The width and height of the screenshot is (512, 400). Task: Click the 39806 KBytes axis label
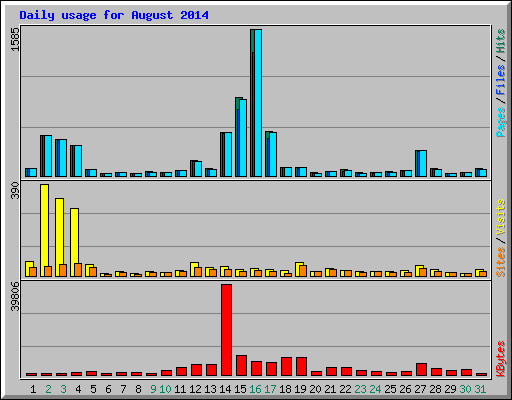point(15,296)
